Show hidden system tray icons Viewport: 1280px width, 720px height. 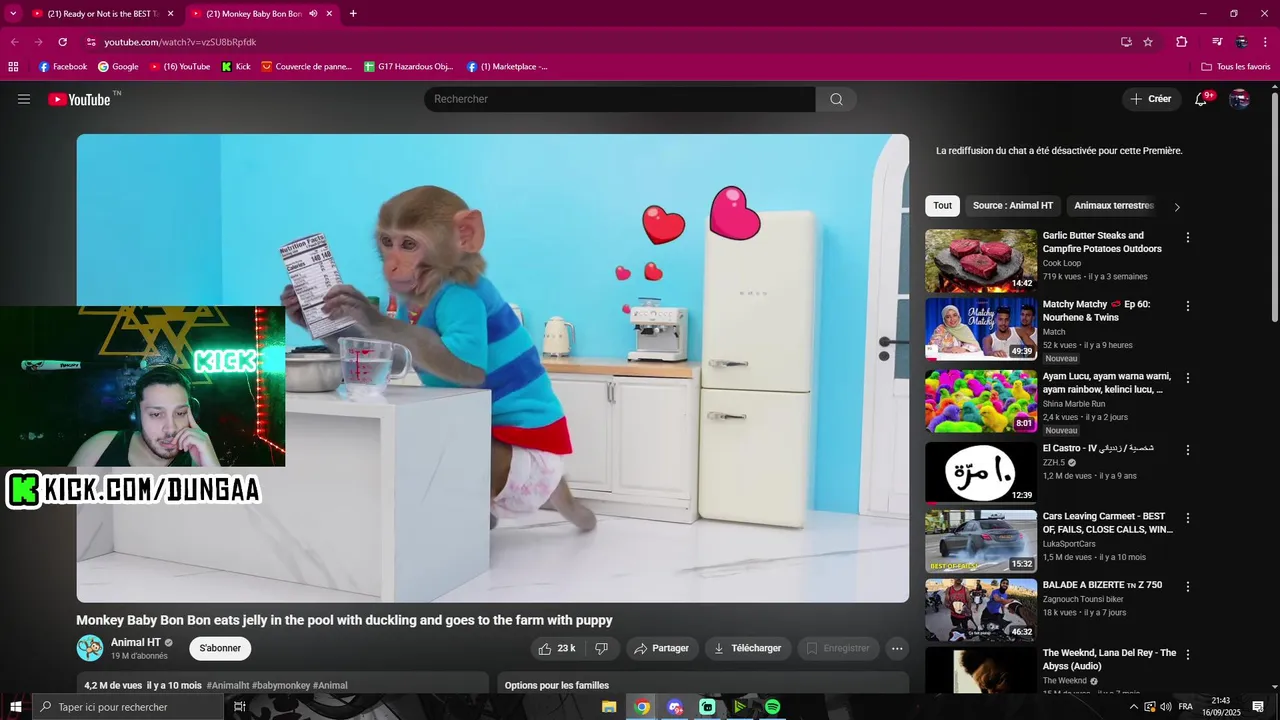[x=1133, y=707]
